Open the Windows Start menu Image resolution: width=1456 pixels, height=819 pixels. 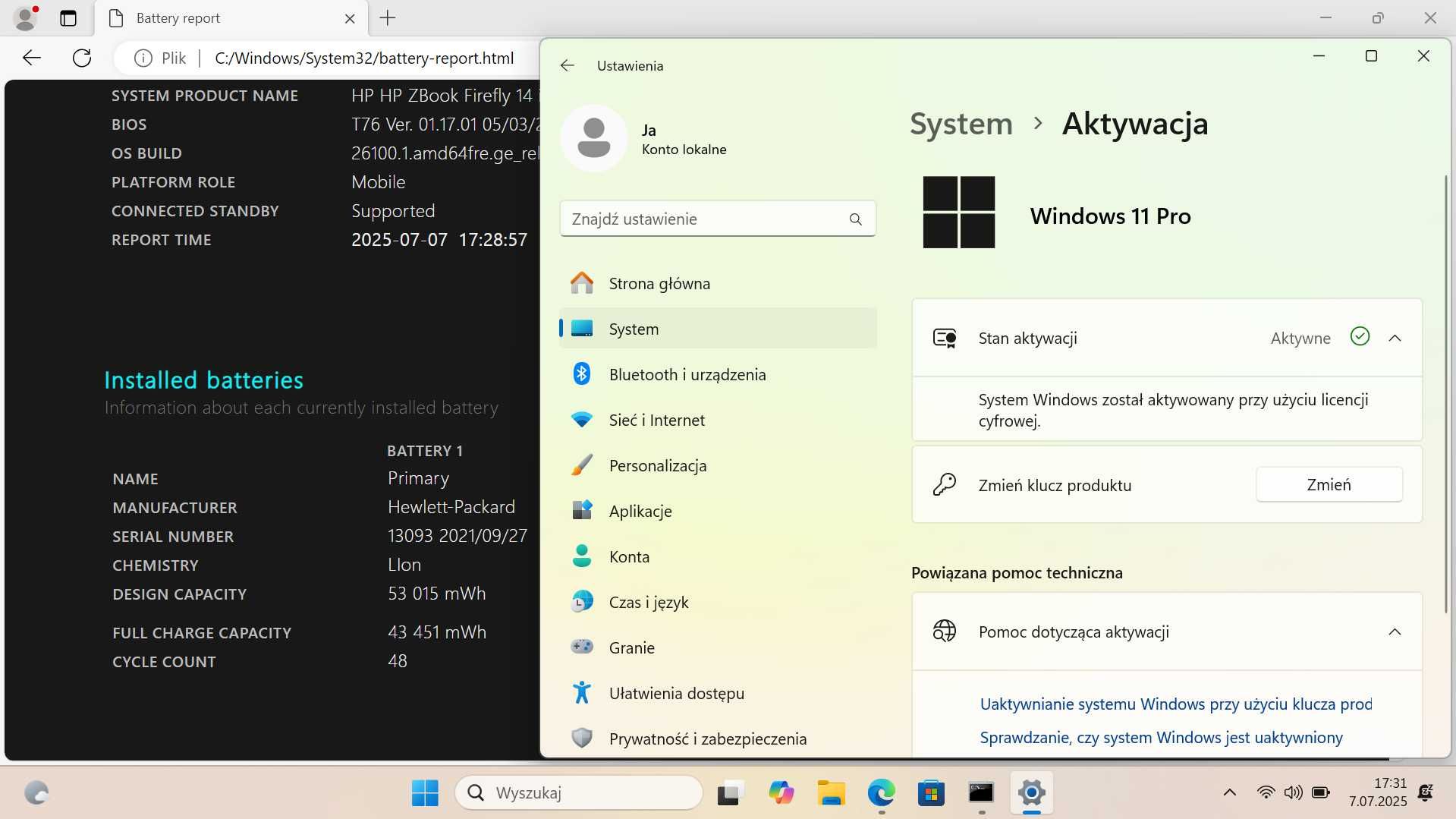pos(425,793)
